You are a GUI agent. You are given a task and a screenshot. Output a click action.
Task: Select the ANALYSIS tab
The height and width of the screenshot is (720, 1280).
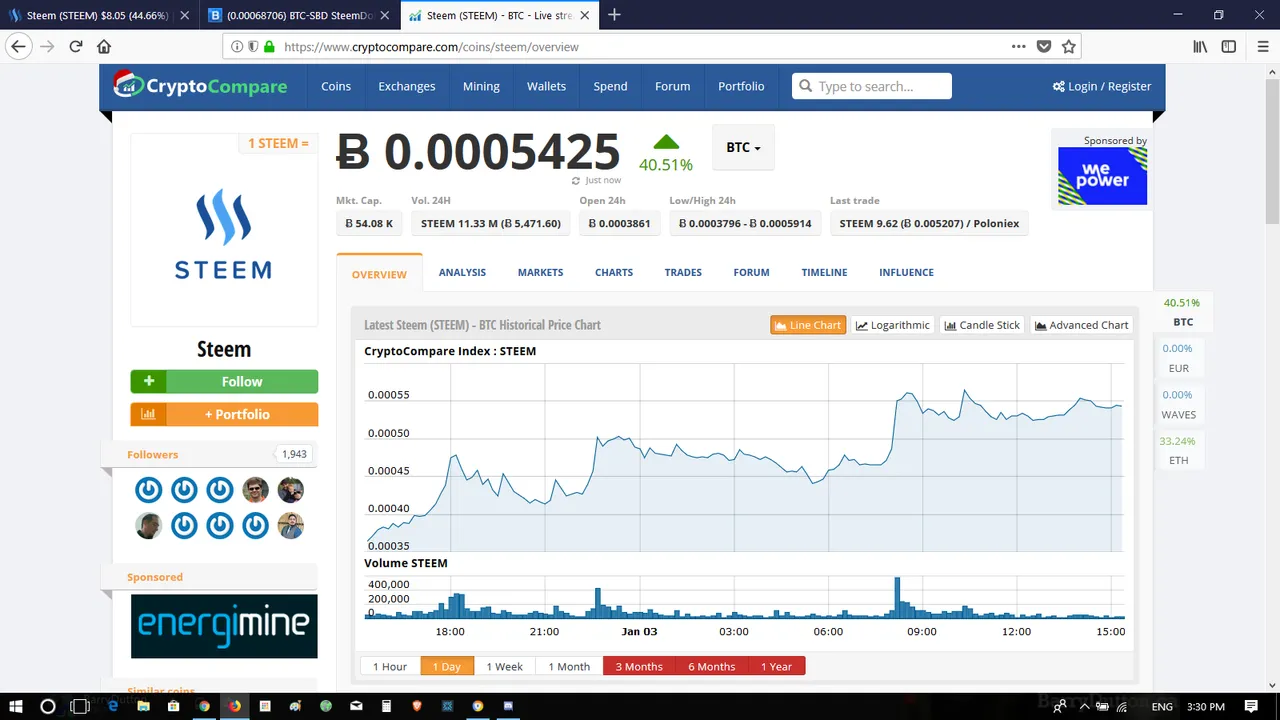click(462, 272)
